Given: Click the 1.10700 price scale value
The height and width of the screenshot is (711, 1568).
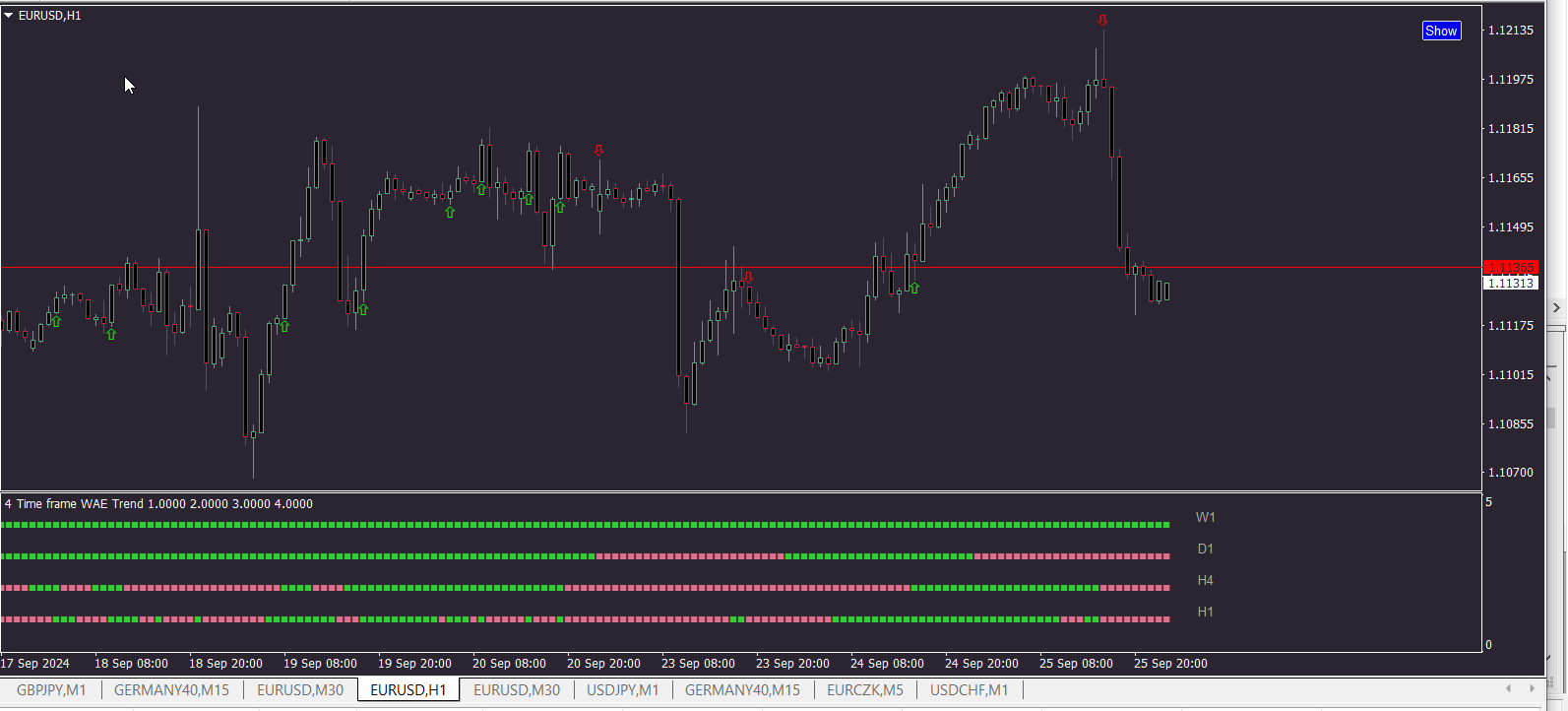Looking at the screenshot, I should click(x=1510, y=473).
